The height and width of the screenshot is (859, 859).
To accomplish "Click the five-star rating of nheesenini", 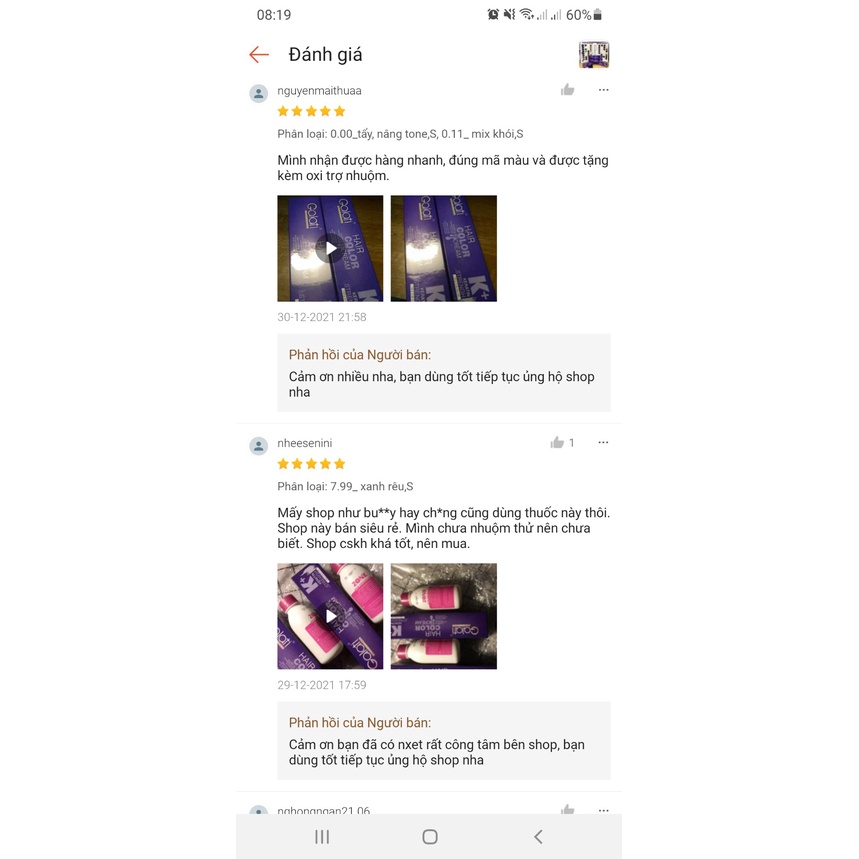I will [x=311, y=464].
